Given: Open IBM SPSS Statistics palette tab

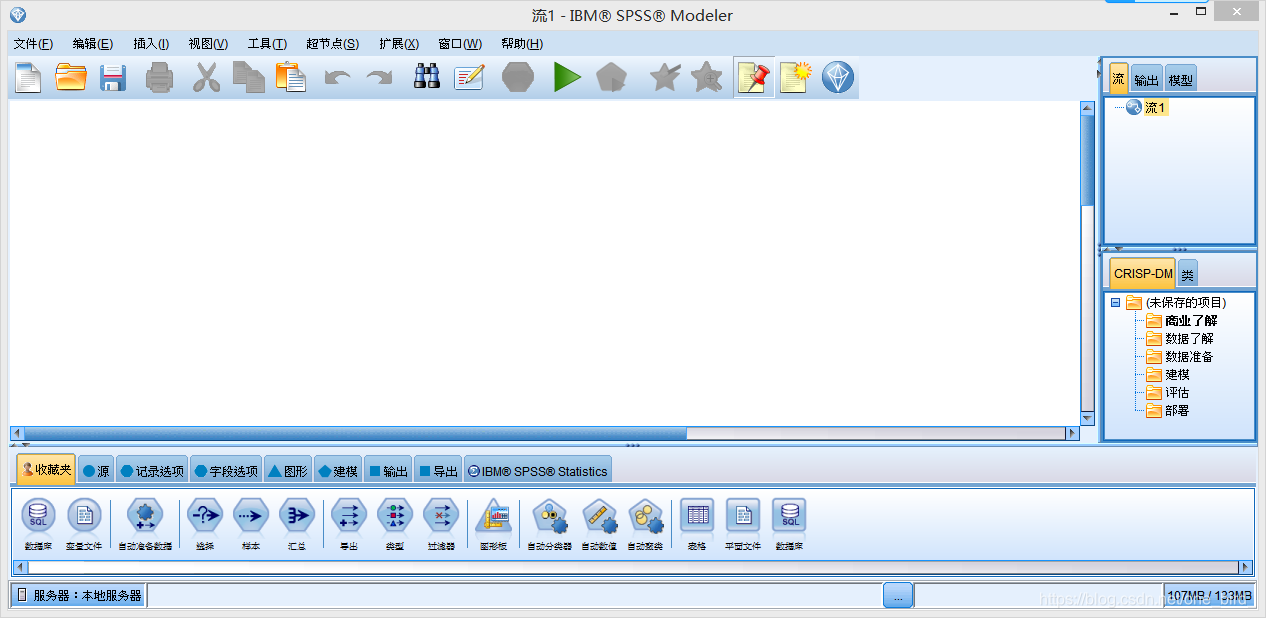Looking at the screenshot, I should [x=537, y=471].
